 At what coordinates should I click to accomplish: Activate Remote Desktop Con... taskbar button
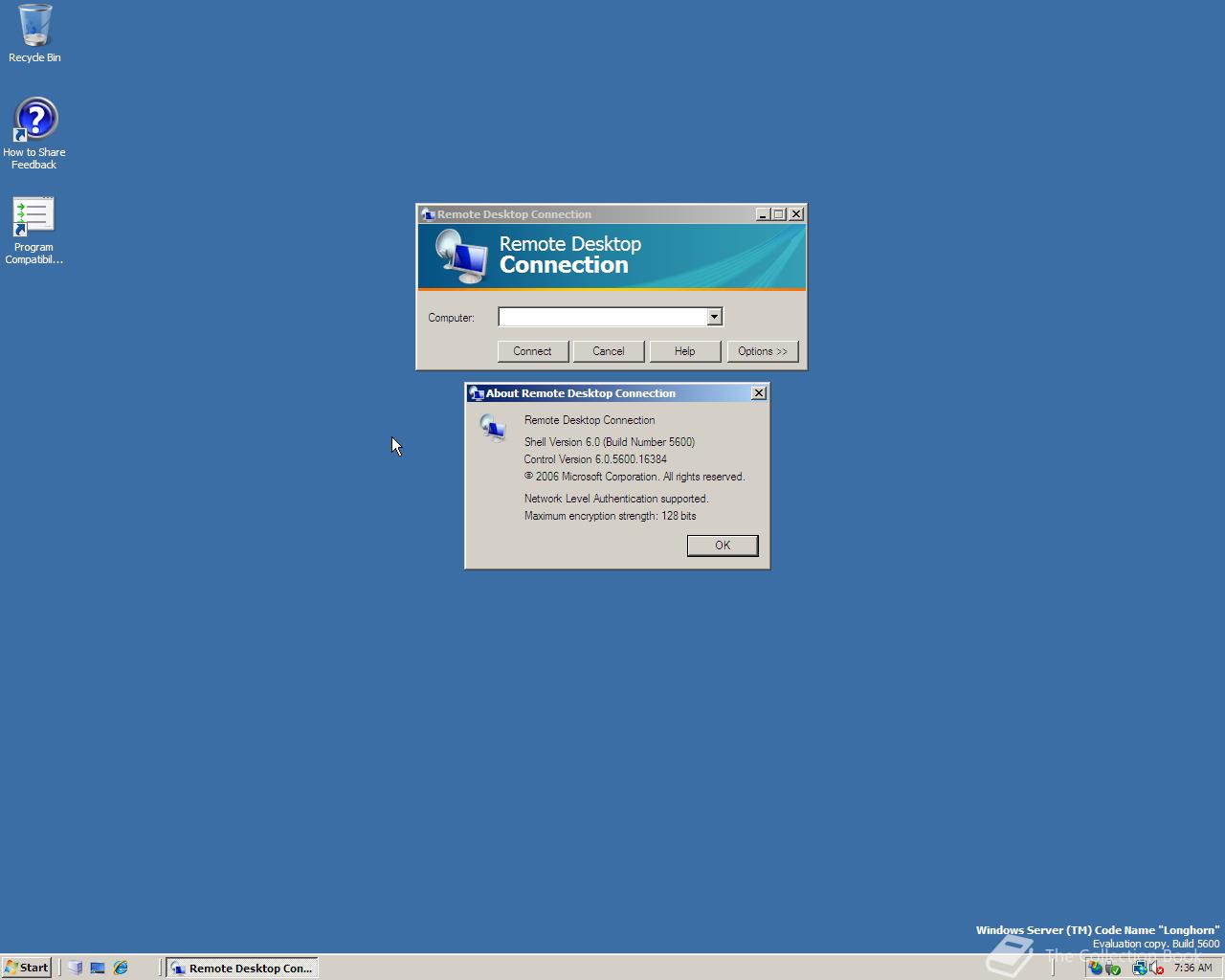pyautogui.click(x=242, y=968)
